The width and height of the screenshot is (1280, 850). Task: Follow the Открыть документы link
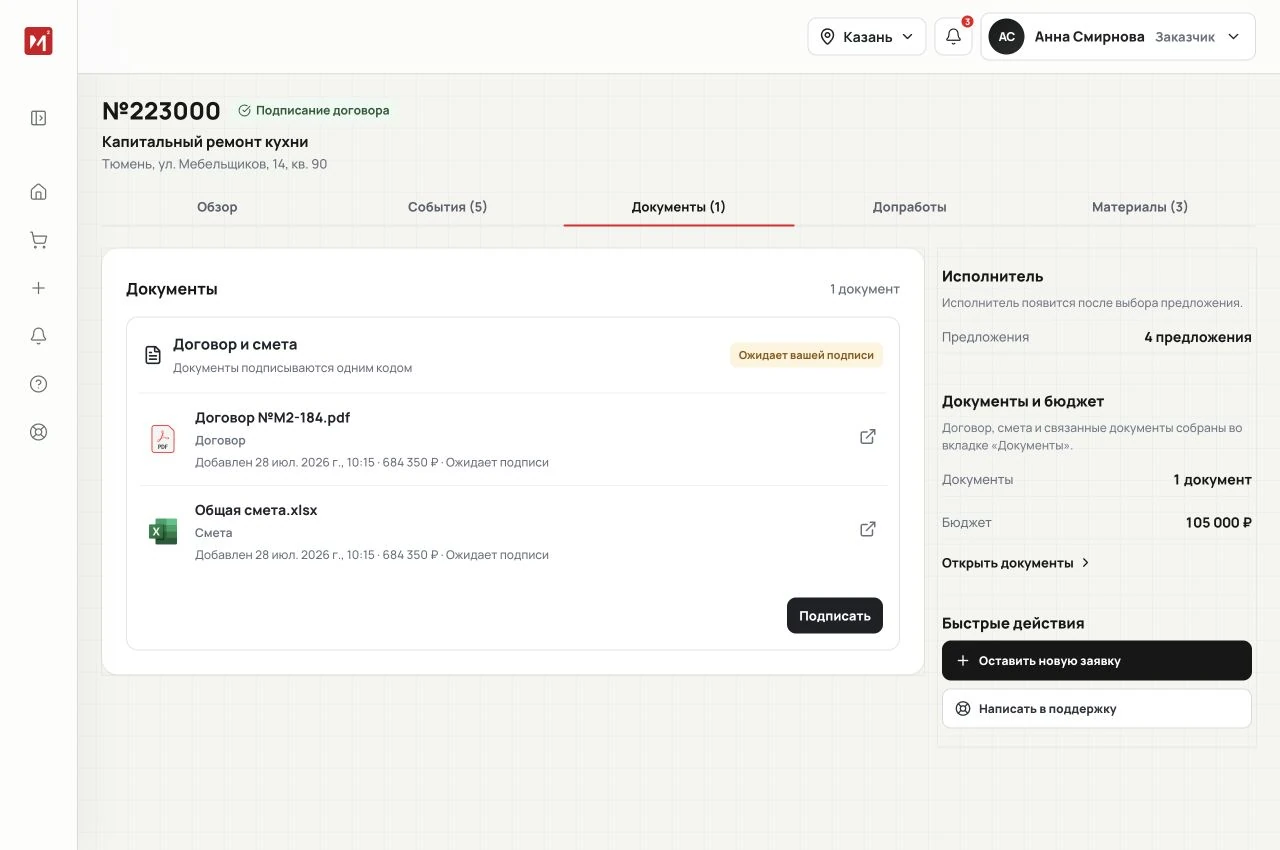pos(1016,563)
